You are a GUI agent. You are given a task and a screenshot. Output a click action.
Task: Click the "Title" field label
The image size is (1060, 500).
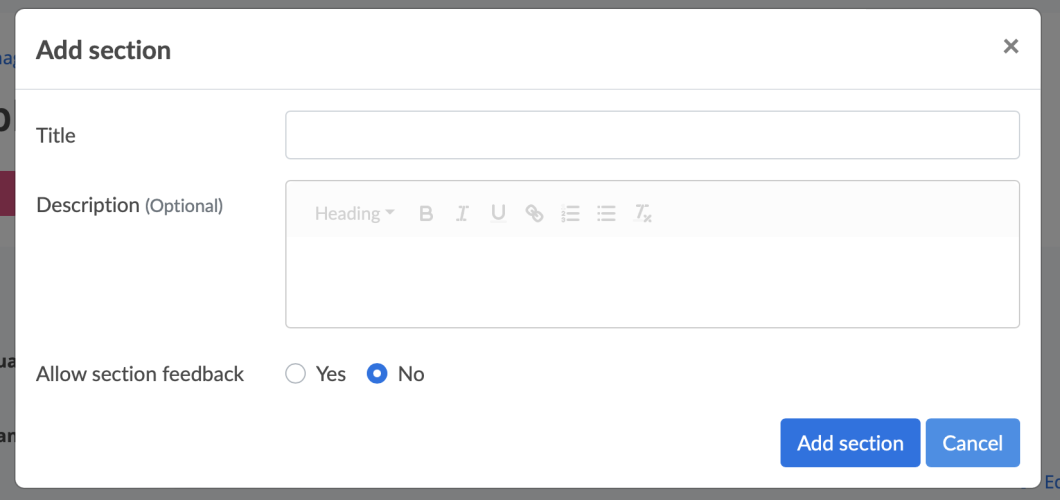pyautogui.click(x=56, y=135)
